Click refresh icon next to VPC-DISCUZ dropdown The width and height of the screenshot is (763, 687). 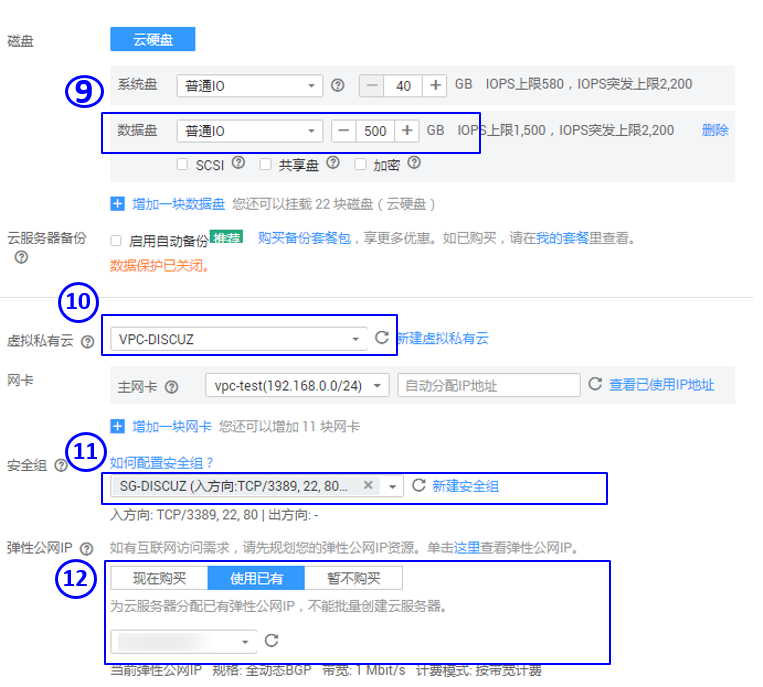(x=382, y=338)
